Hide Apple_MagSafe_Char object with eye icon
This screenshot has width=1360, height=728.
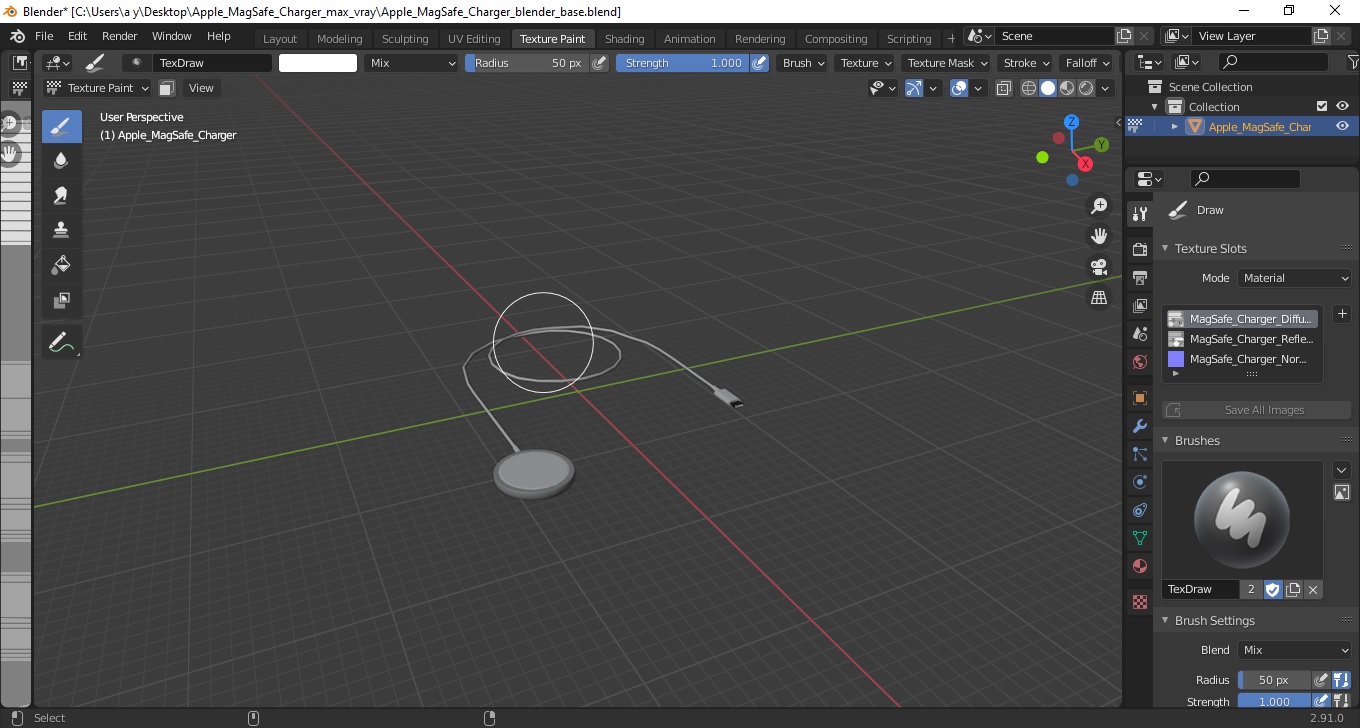pos(1343,126)
